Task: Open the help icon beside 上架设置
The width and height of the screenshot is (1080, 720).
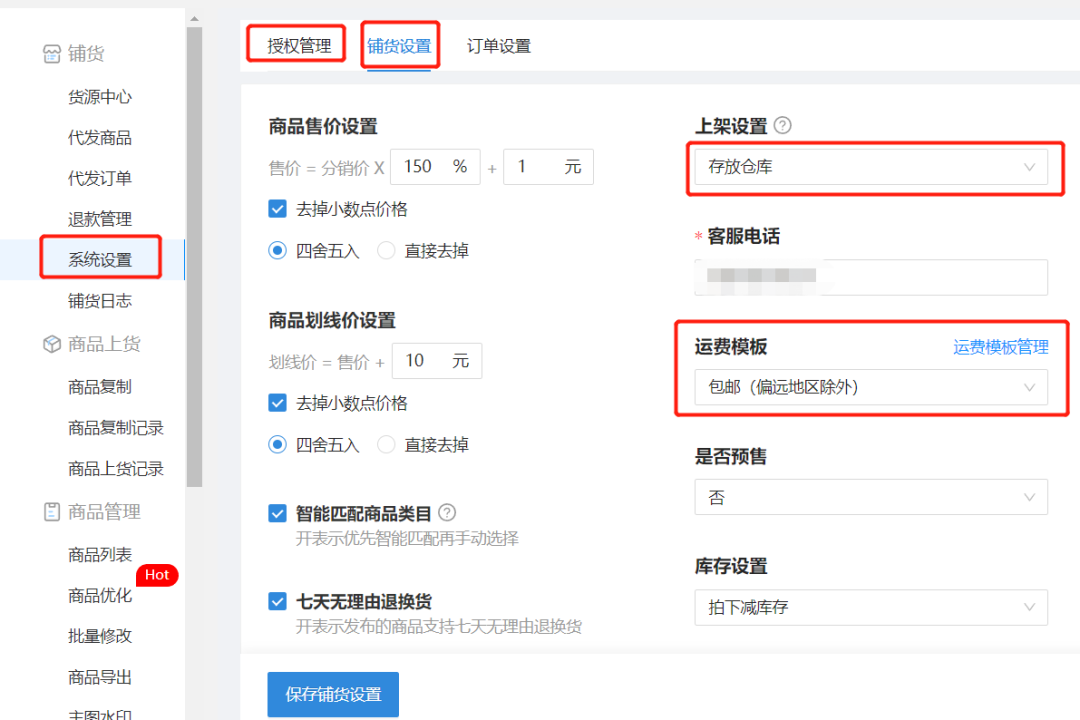Action: (x=783, y=125)
